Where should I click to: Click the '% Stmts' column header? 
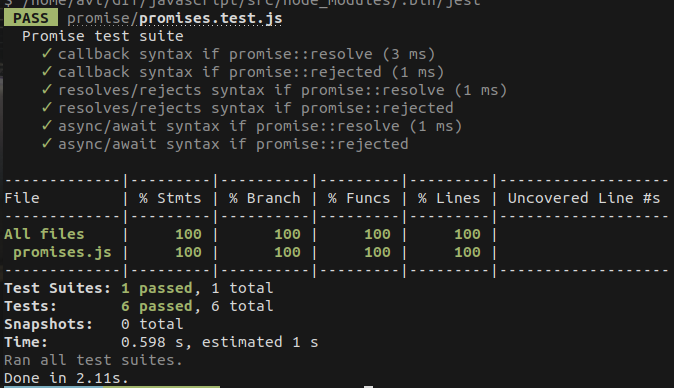170,198
